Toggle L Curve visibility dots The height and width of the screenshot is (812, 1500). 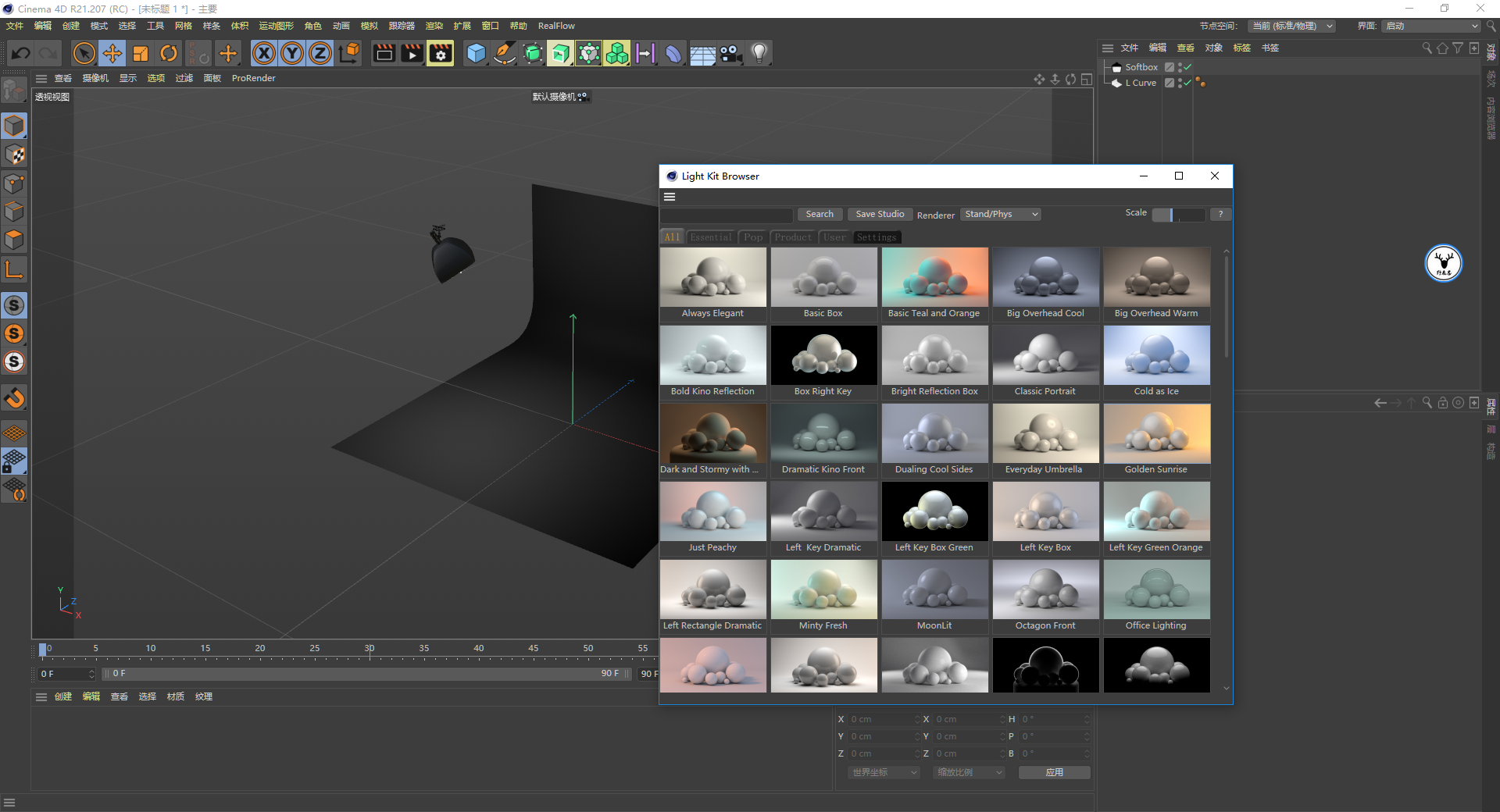pyautogui.click(x=1180, y=83)
